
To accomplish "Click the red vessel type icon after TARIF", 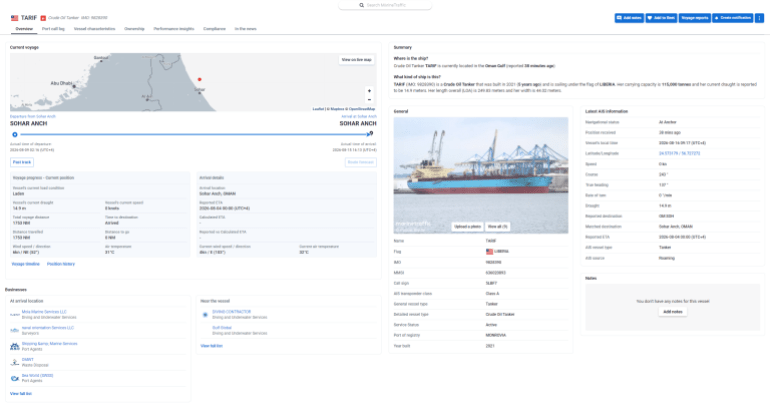I will point(43,18).
